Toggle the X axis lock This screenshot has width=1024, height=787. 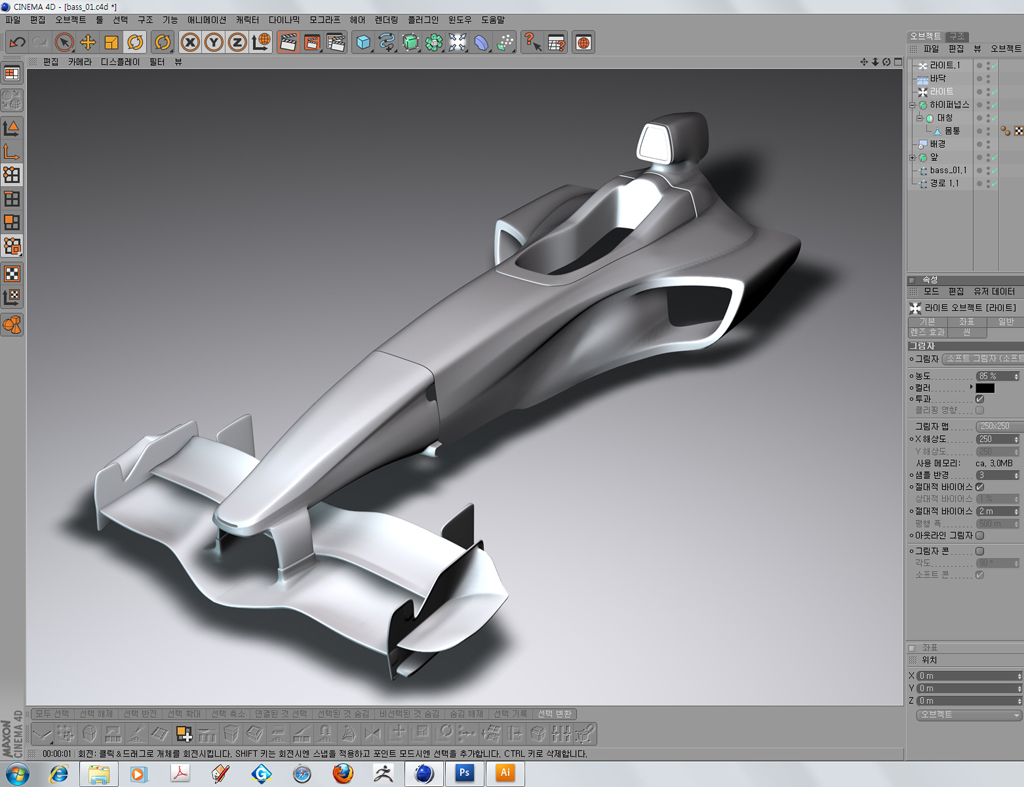pos(189,42)
